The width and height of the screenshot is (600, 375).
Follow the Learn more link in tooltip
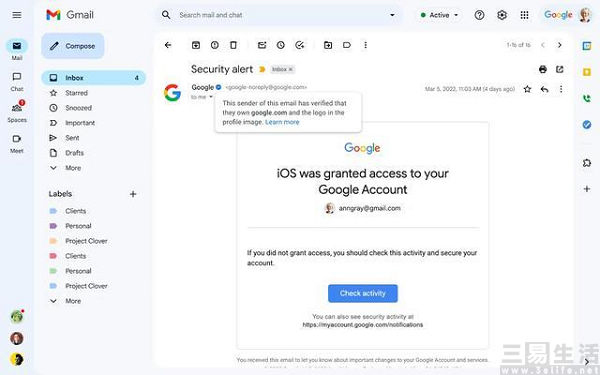282,122
